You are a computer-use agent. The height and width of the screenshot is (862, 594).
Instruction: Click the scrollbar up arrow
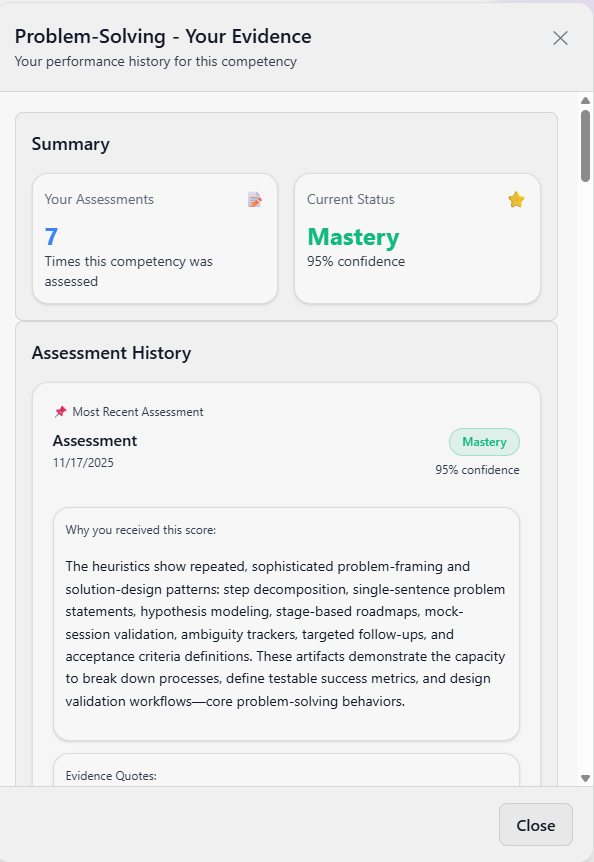pyautogui.click(x=585, y=98)
